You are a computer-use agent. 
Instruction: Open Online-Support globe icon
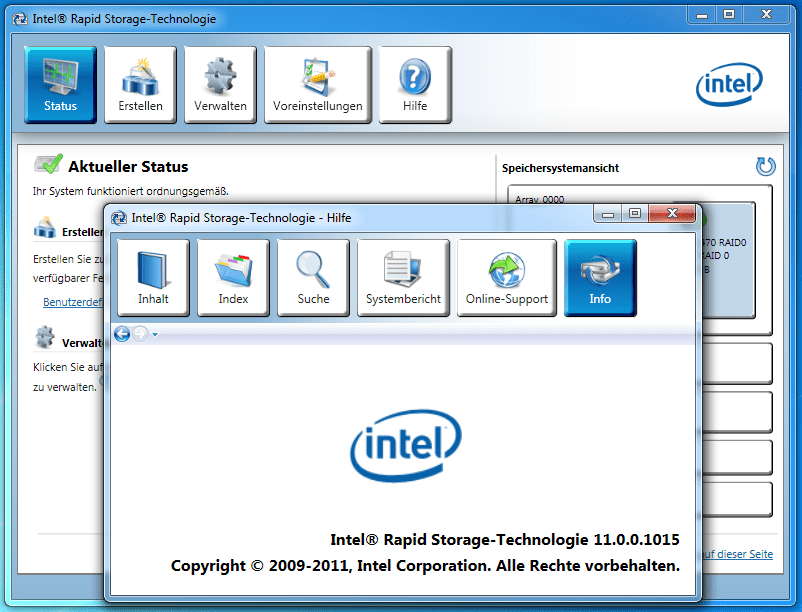(x=506, y=278)
